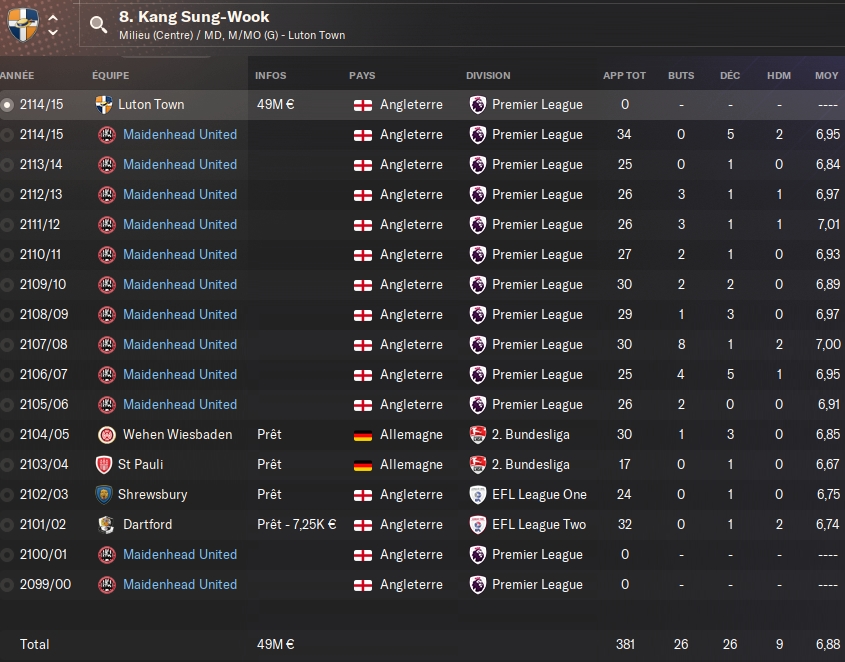Click the up chevron beside the club badge
The width and height of the screenshot is (845, 662).
(x=53, y=16)
